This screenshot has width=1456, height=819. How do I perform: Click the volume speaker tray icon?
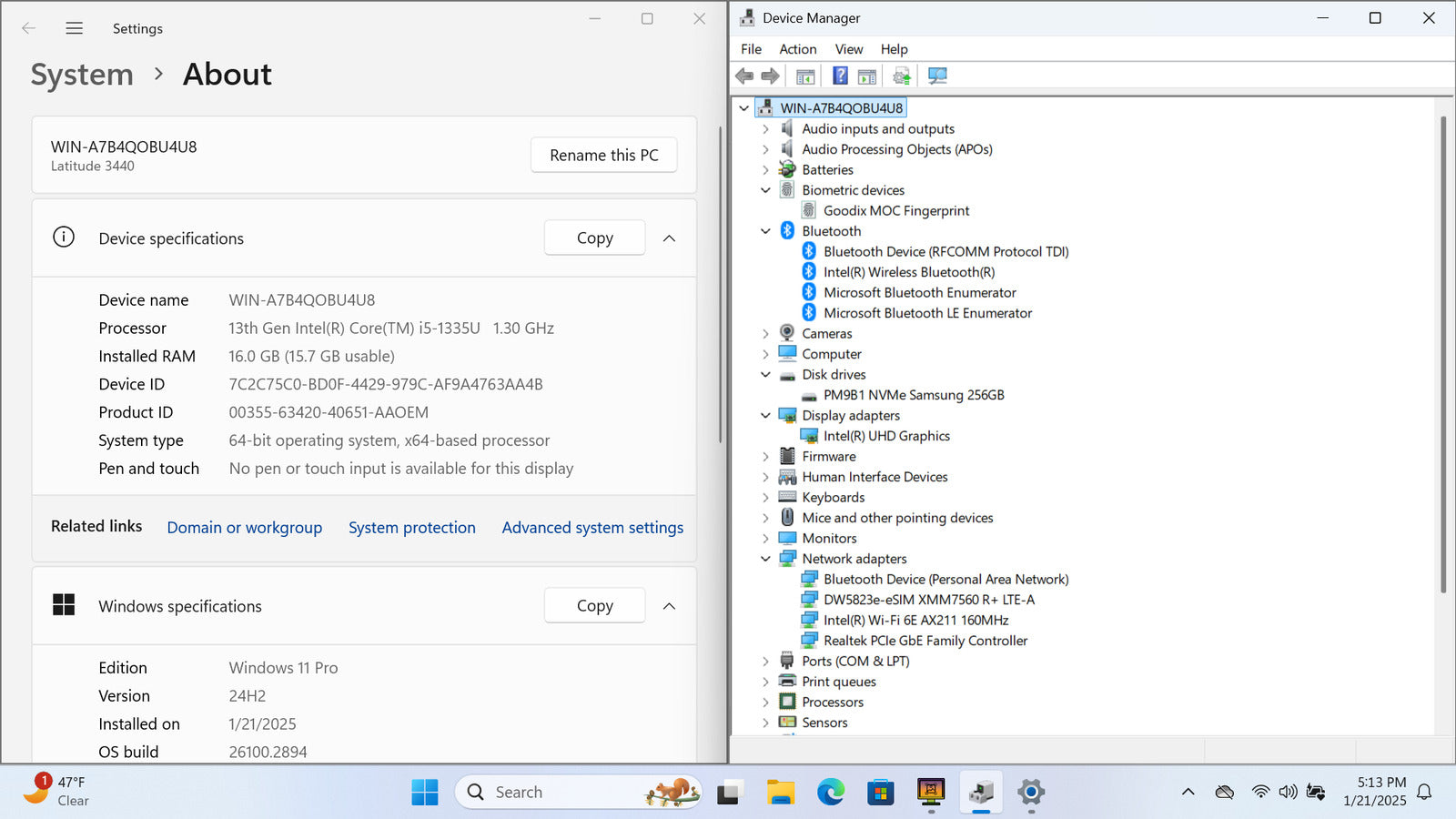[1288, 792]
